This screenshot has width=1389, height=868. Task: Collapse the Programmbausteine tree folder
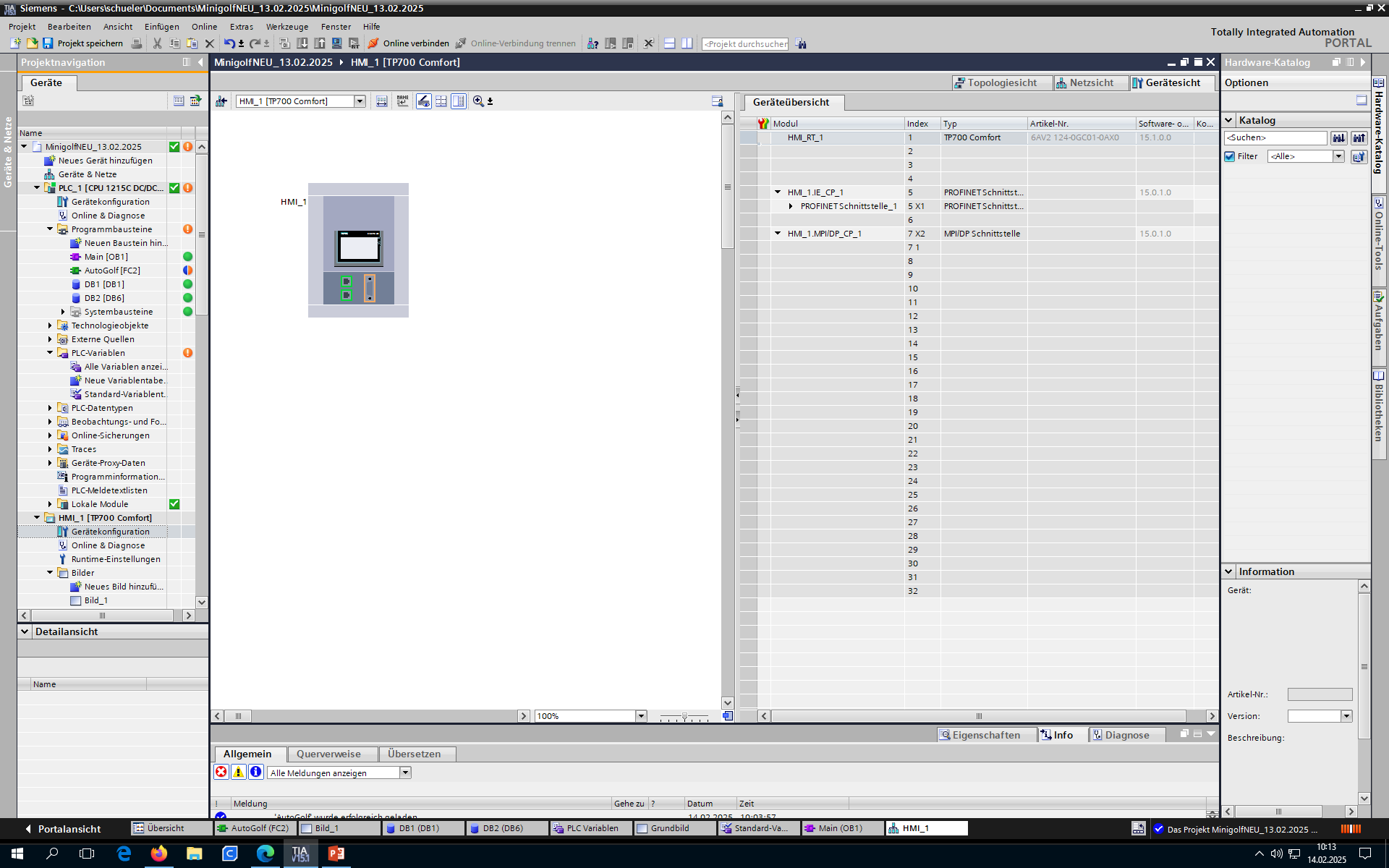point(50,229)
